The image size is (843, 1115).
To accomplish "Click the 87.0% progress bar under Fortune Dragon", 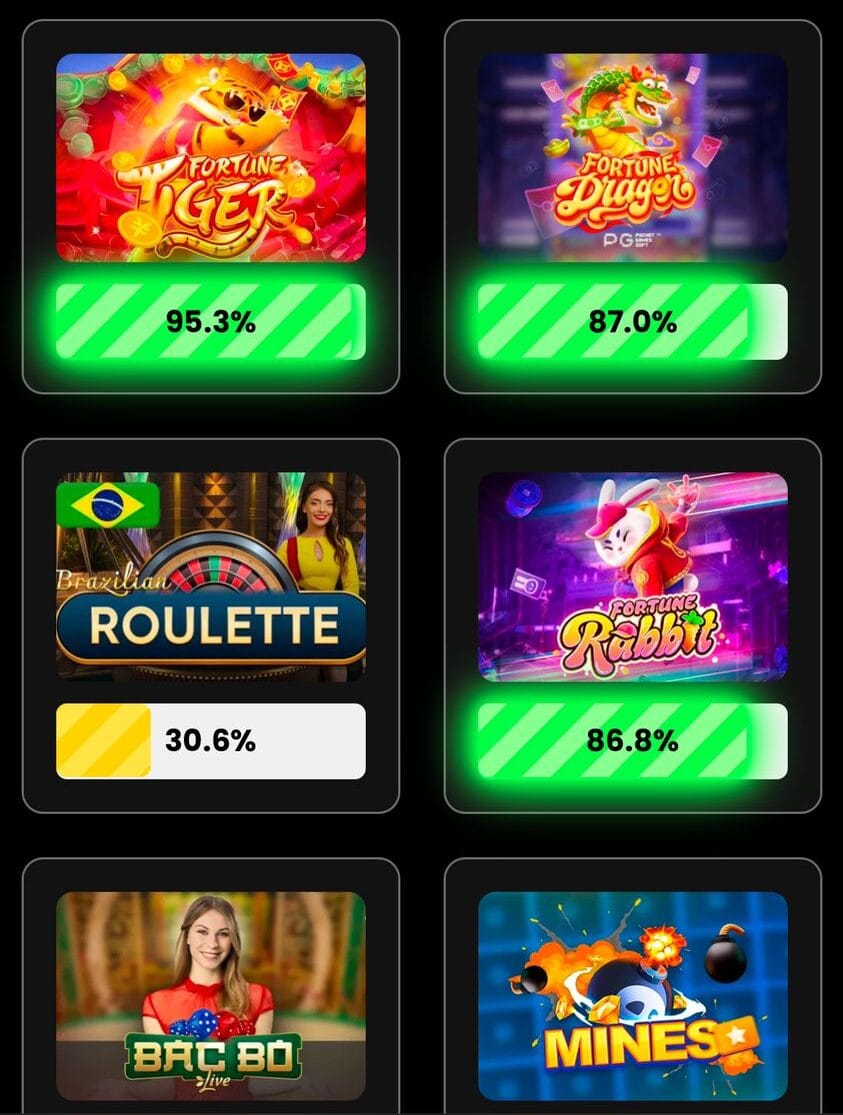I will pos(632,321).
